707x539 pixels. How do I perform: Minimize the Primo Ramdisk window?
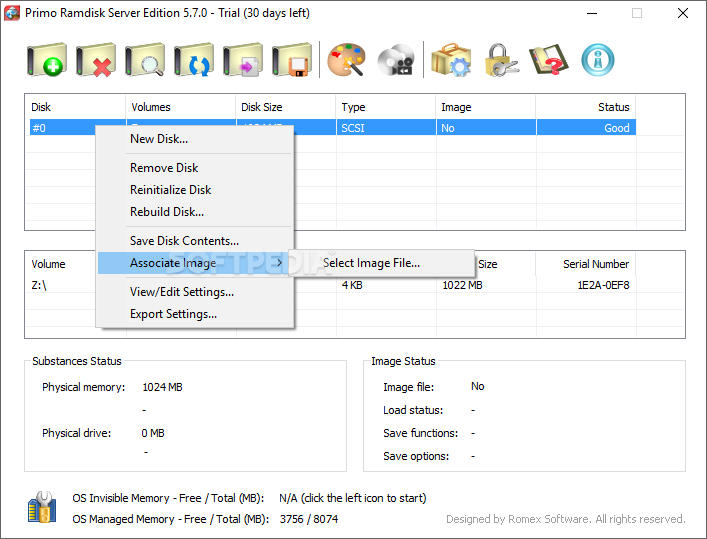coord(592,13)
